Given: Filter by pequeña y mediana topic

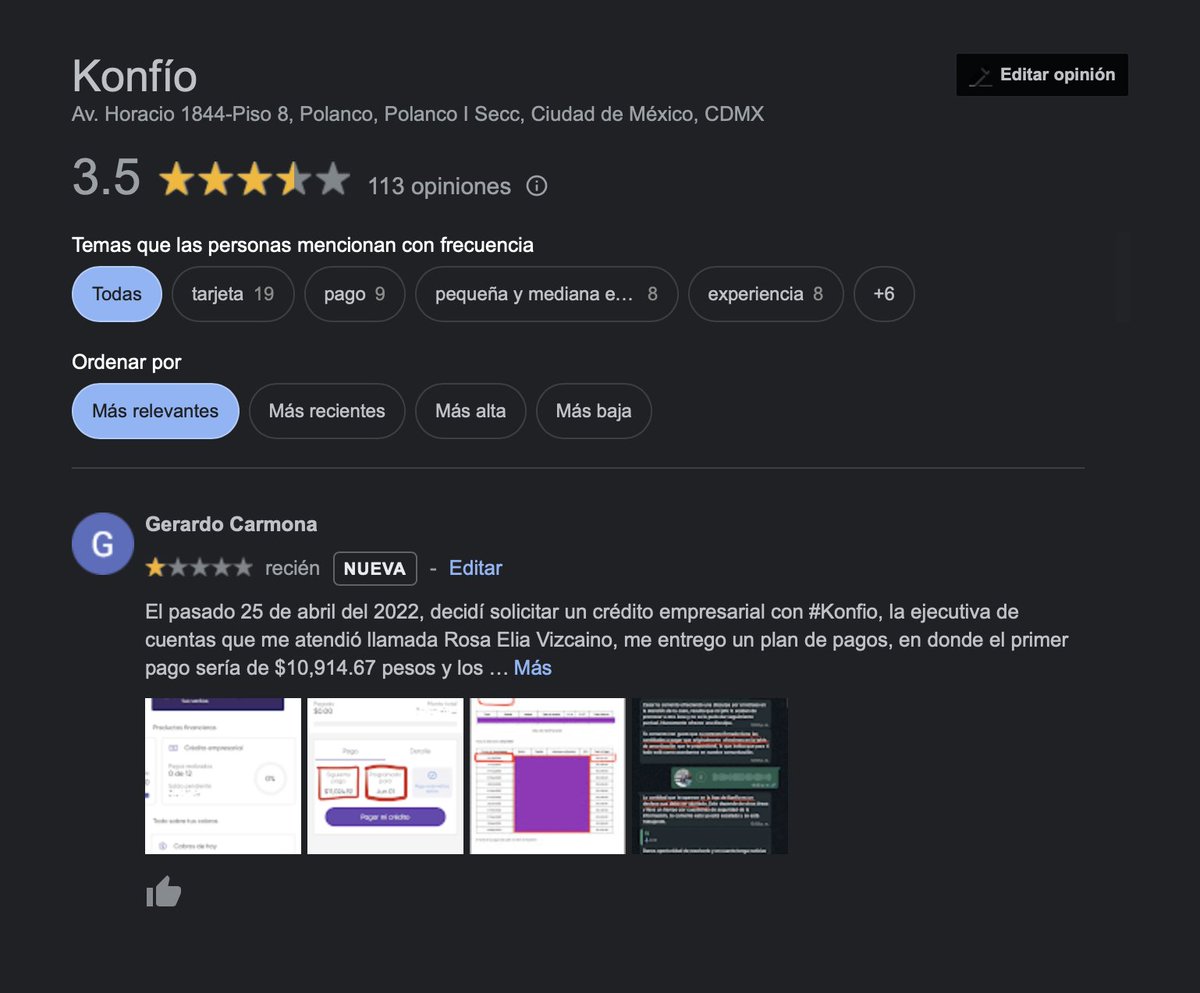Looking at the screenshot, I should coord(546,294).
